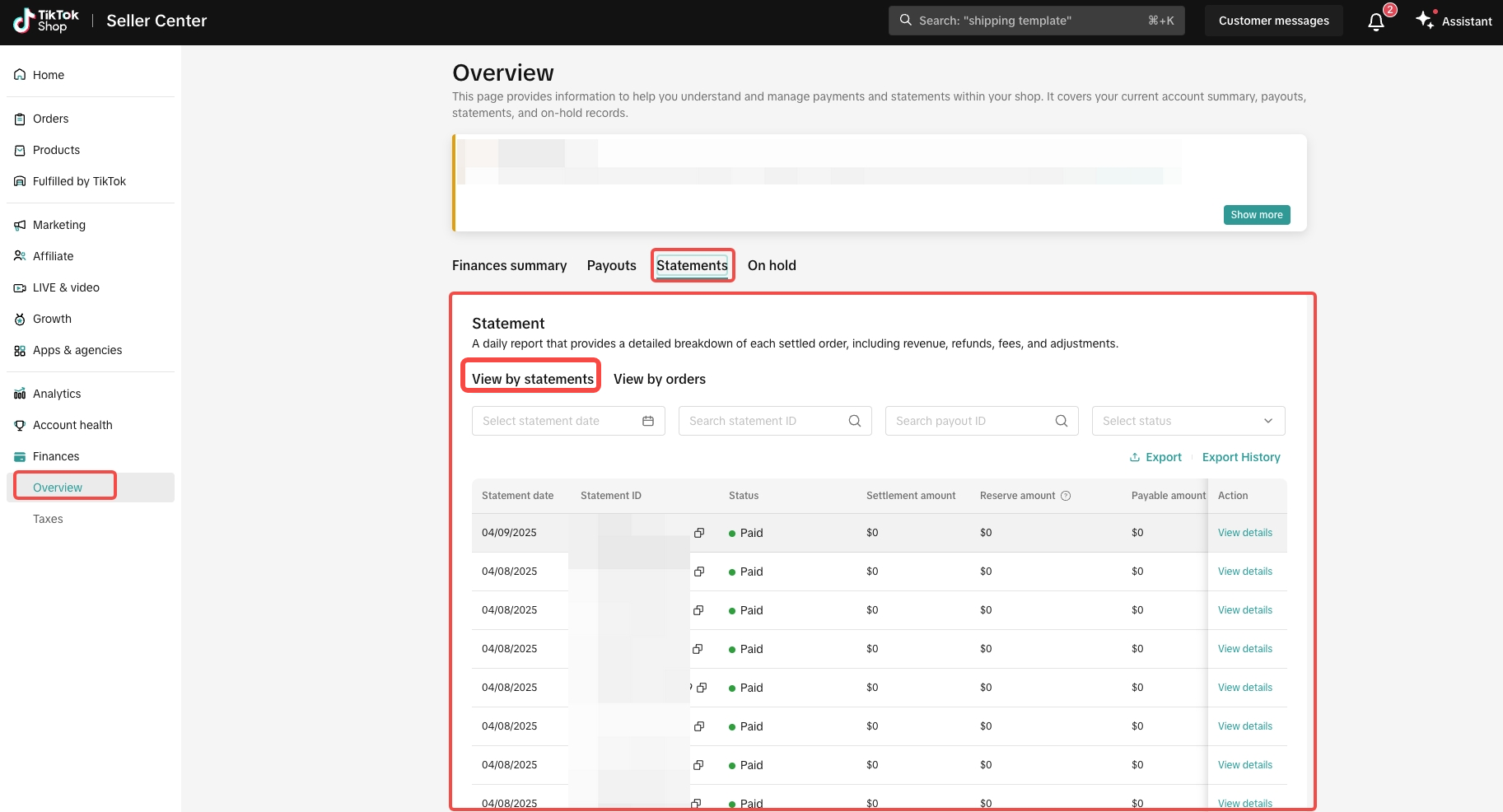
Task: Click the Show more button
Action: pos(1257,215)
